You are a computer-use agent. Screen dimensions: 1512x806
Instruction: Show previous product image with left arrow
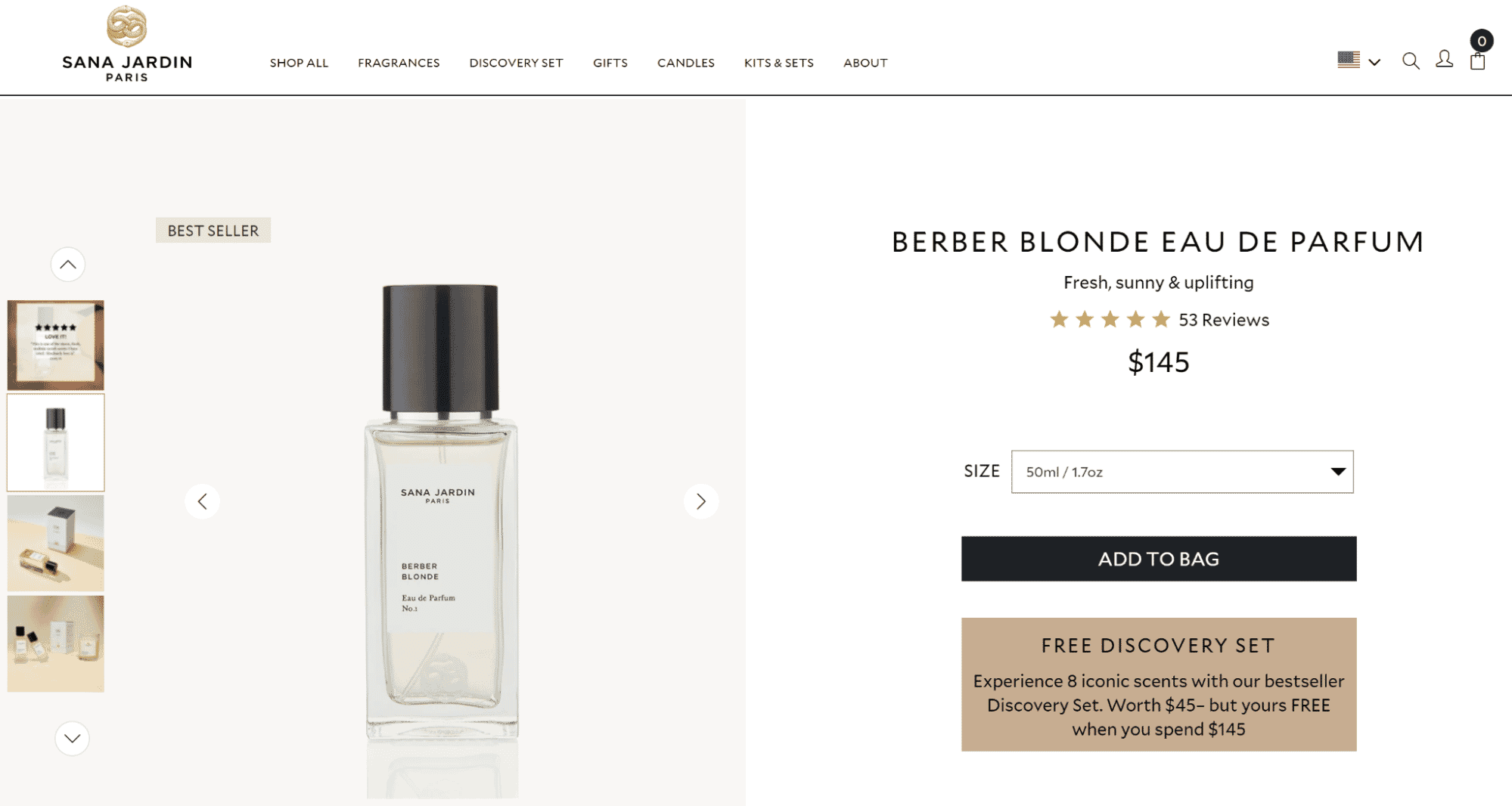[x=202, y=501]
